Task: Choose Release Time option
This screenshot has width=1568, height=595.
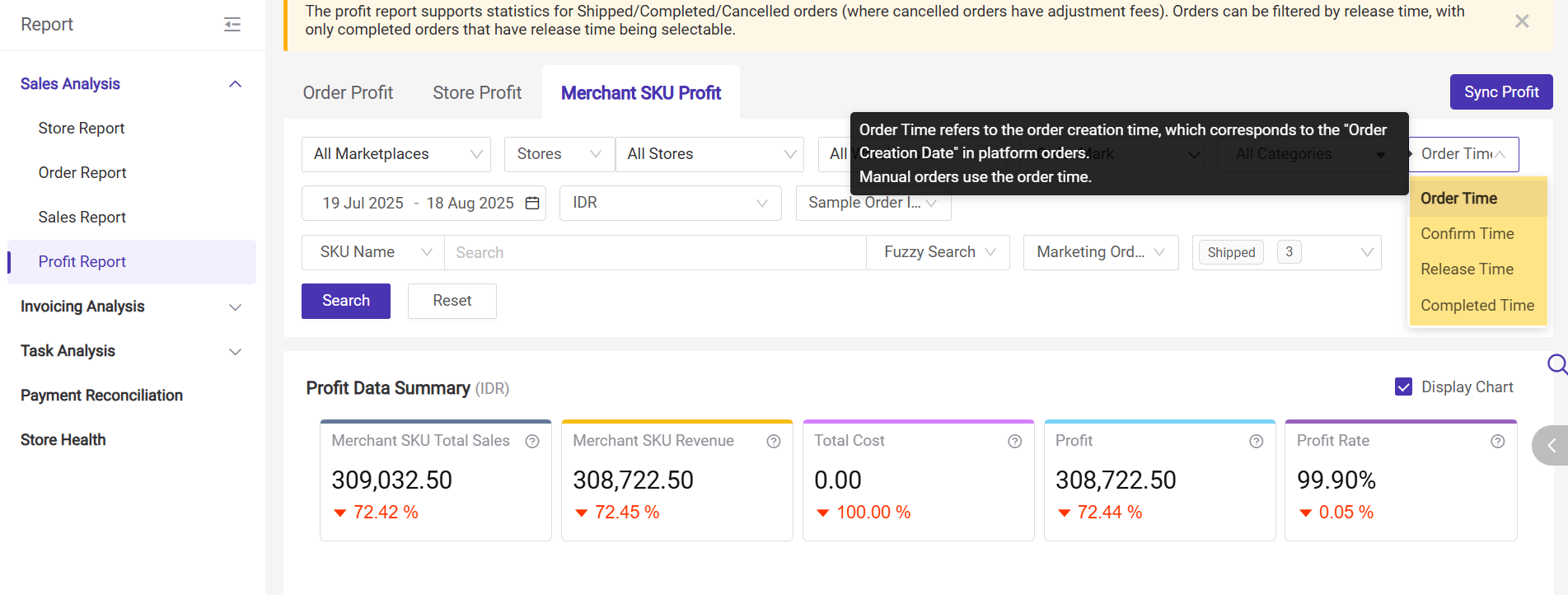Action: (1478, 269)
